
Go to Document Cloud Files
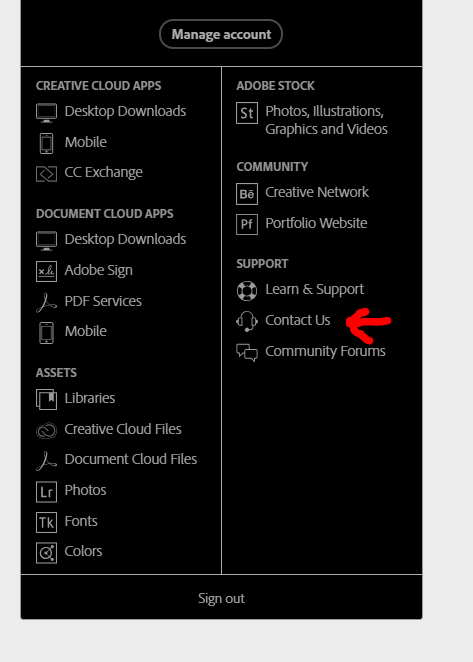[x=131, y=459]
